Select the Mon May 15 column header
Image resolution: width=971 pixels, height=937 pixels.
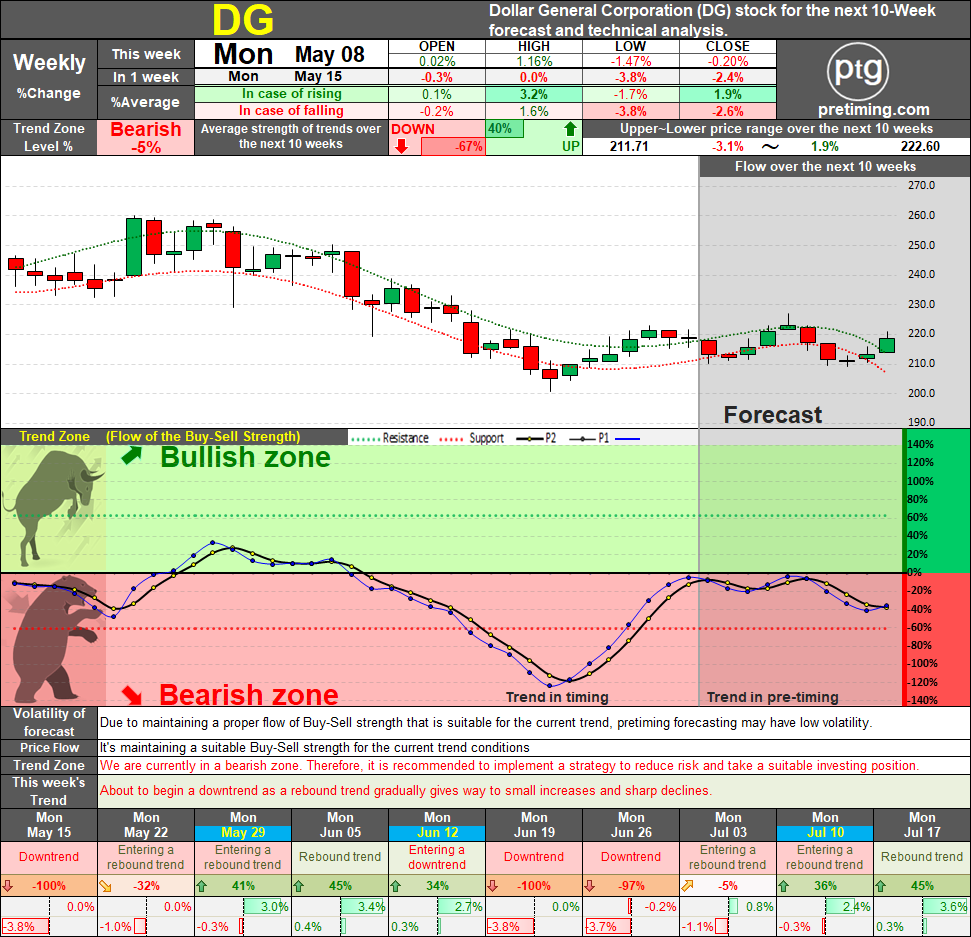point(49,825)
